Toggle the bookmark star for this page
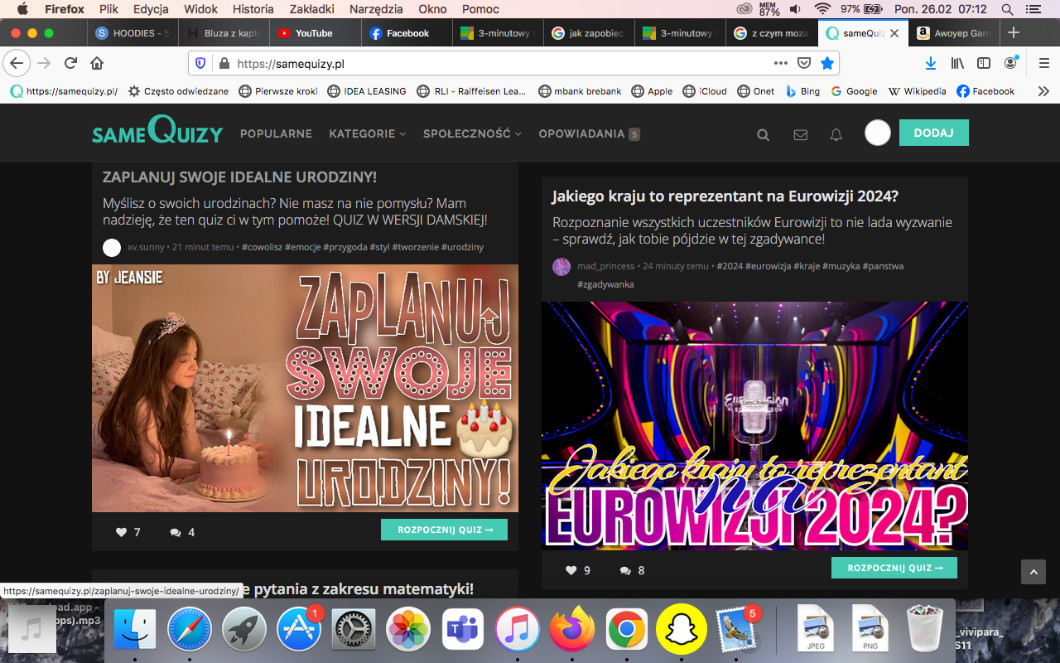The width and height of the screenshot is (1060, 663). tap(827, 63)
